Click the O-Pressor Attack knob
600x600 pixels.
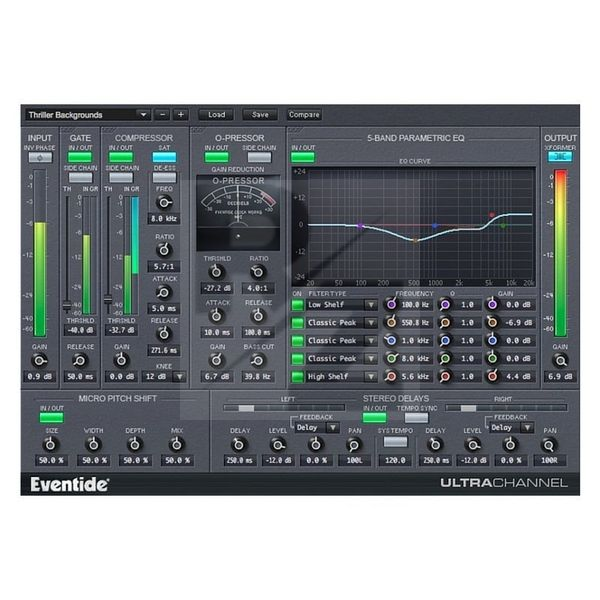pyautogui.click(x=217, y=316)
